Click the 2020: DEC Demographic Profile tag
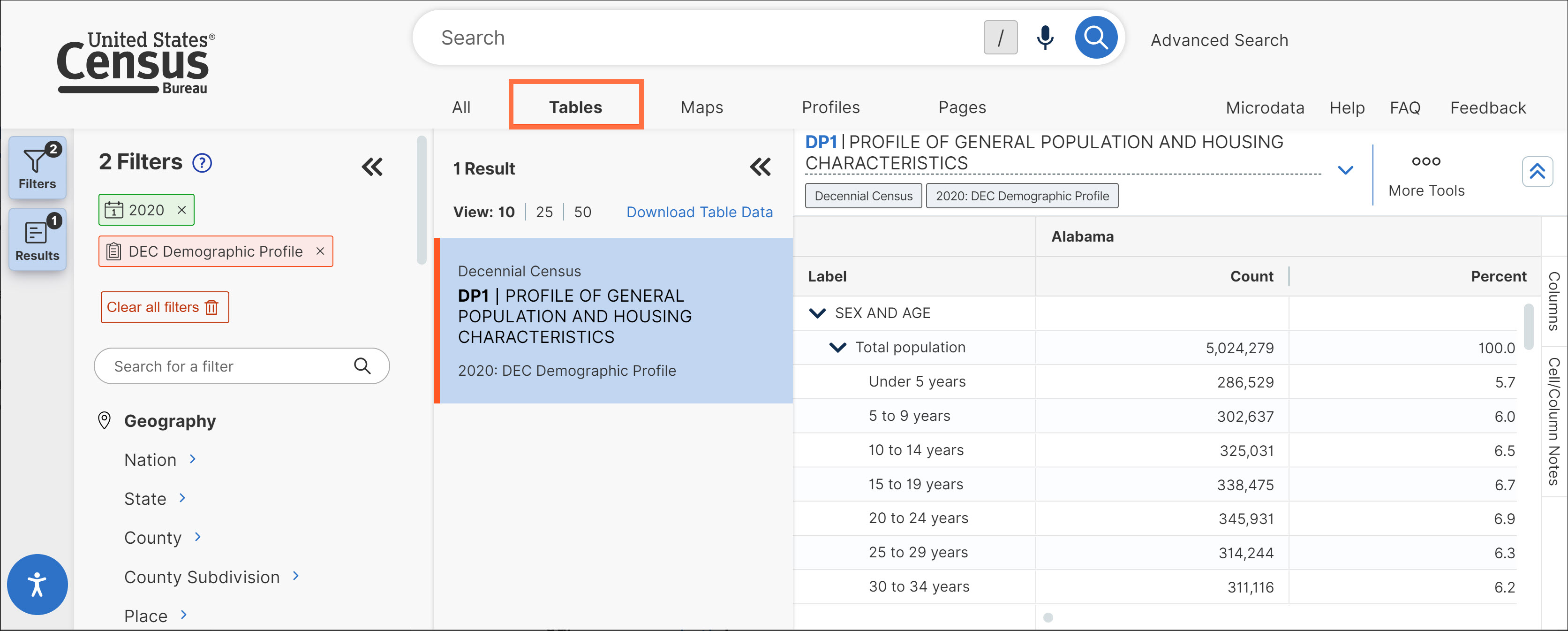Screen dimensions: 1568x631 point(1022,196)
